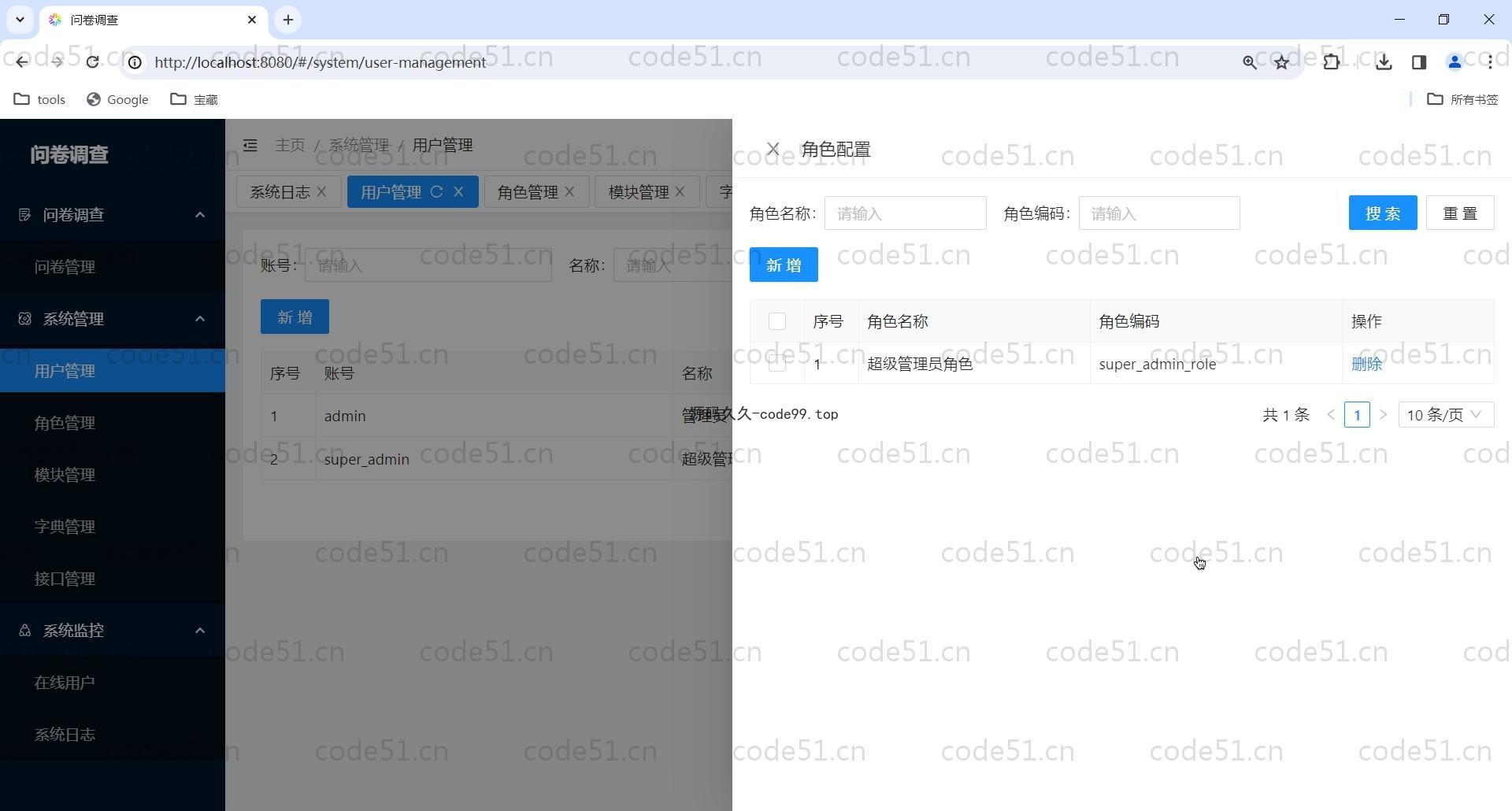
Task: Click the refresh icon on 用户管理 tab
Action: click(436, 192)
